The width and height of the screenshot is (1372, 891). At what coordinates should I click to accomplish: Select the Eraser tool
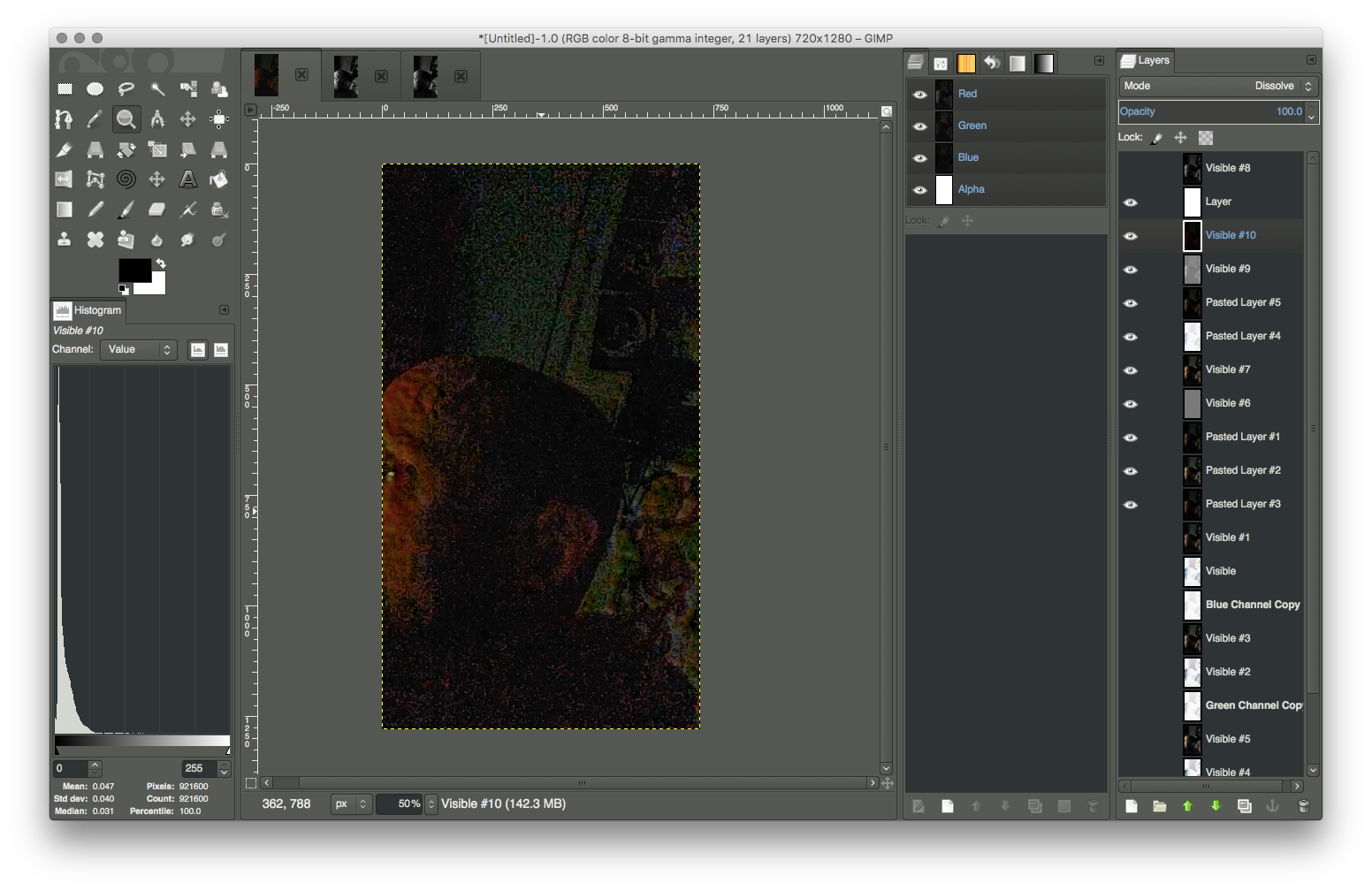pyautogui.click(x=157, y=209)
